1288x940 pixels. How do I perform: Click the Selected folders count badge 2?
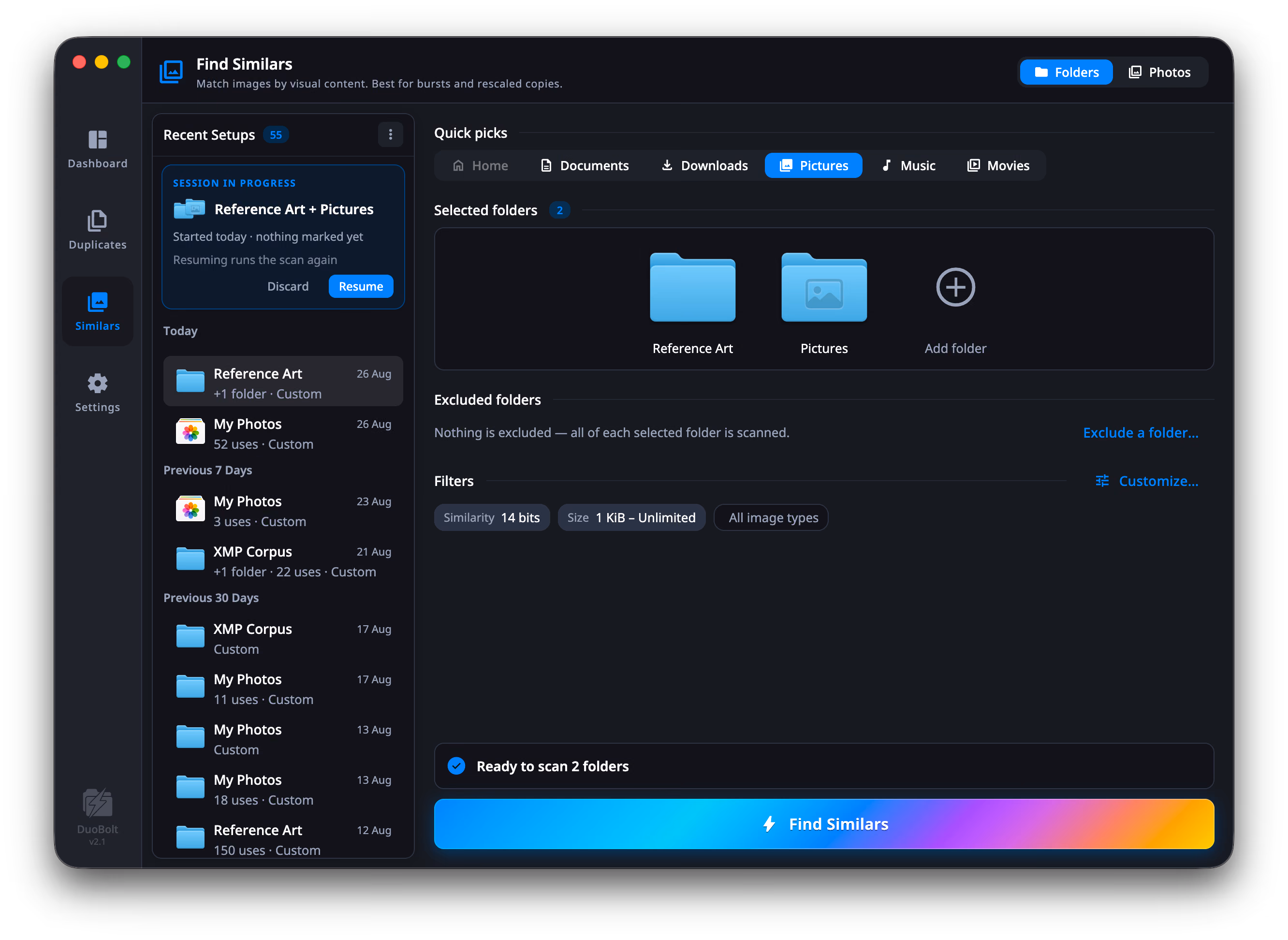pos(560,210)
